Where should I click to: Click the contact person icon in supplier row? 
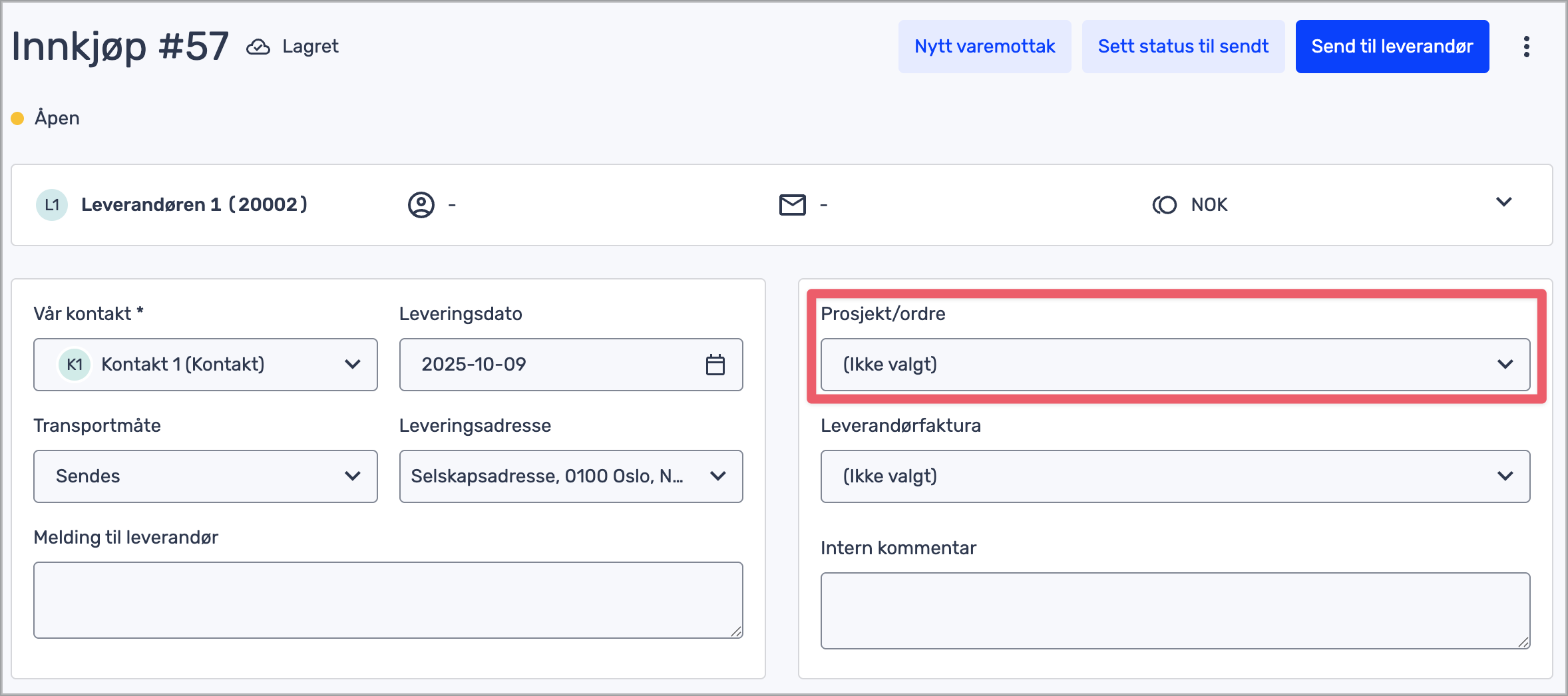click(421, 205)
